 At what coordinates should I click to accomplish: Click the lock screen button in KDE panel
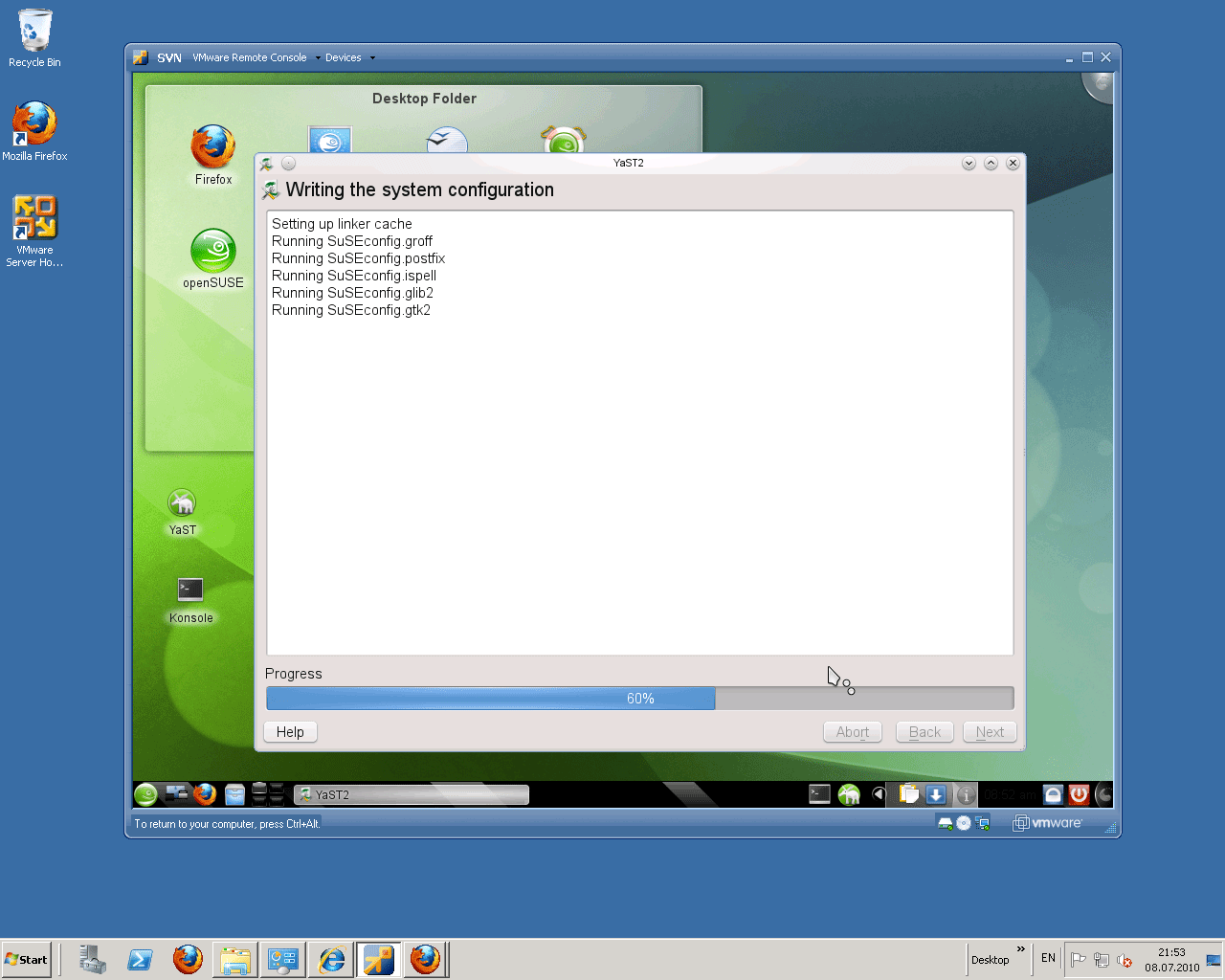(1053, 794)
